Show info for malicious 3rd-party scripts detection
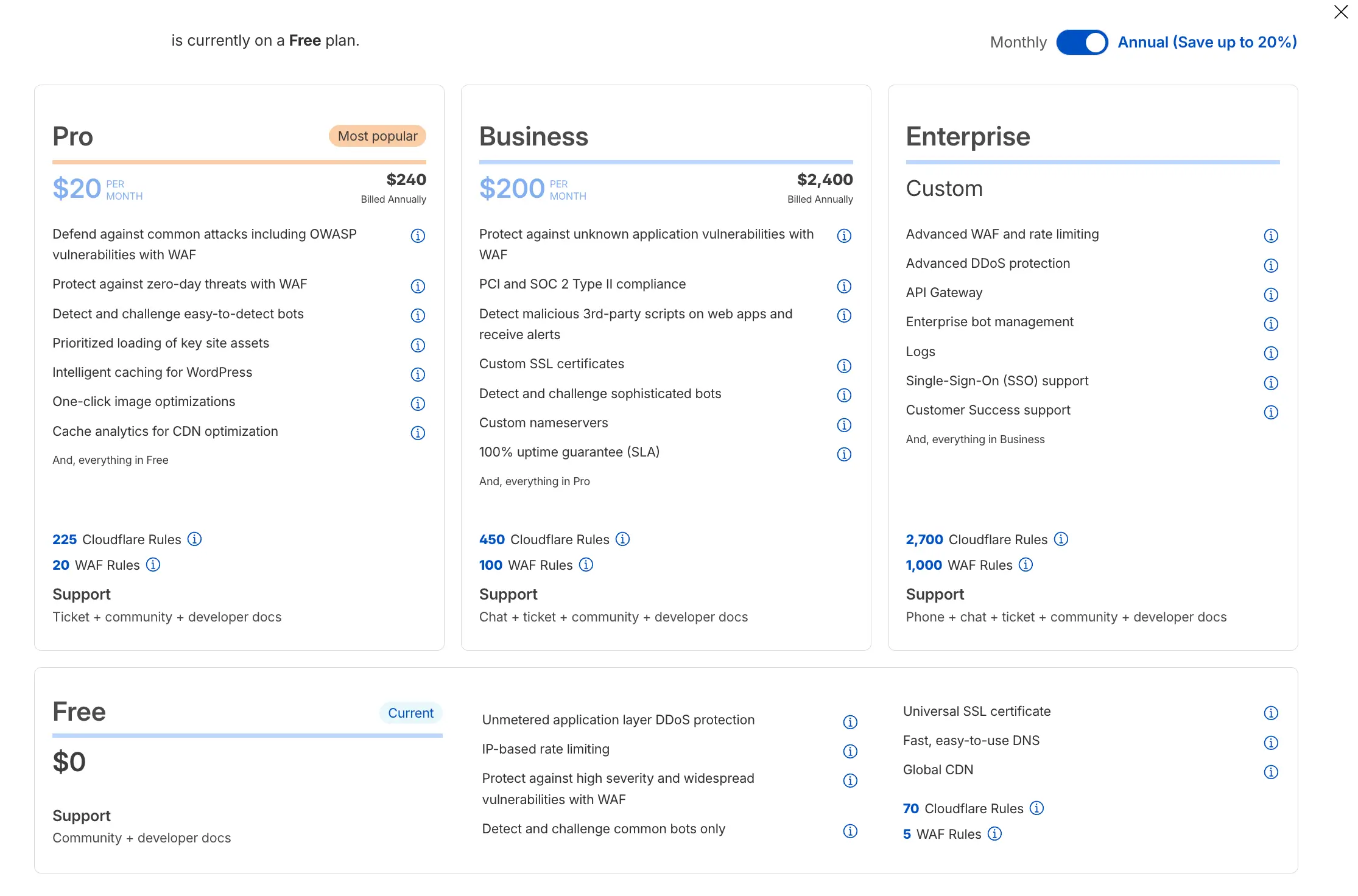Image resolution: width=1358 pixels, height=896 pixels. pyautogui.click(x=844, y=315)
